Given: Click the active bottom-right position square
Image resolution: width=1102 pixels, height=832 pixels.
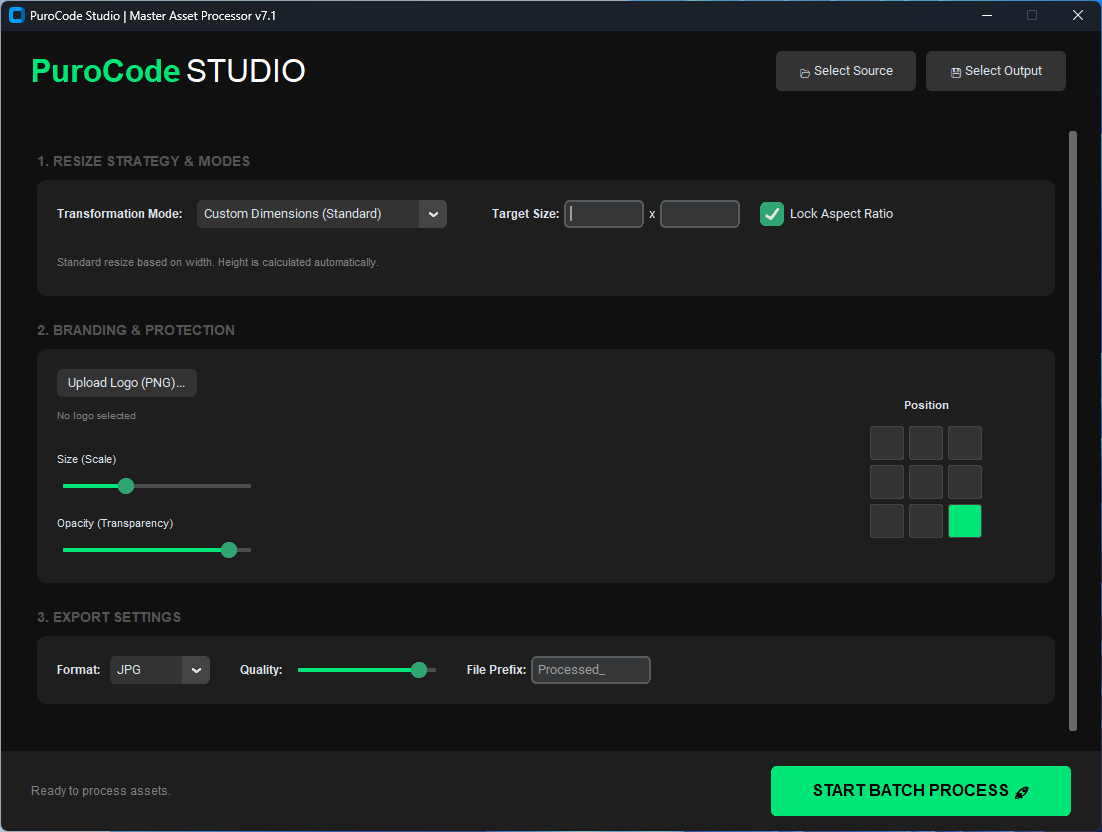Looking at the screenshot, I should (x=964, y=520).
